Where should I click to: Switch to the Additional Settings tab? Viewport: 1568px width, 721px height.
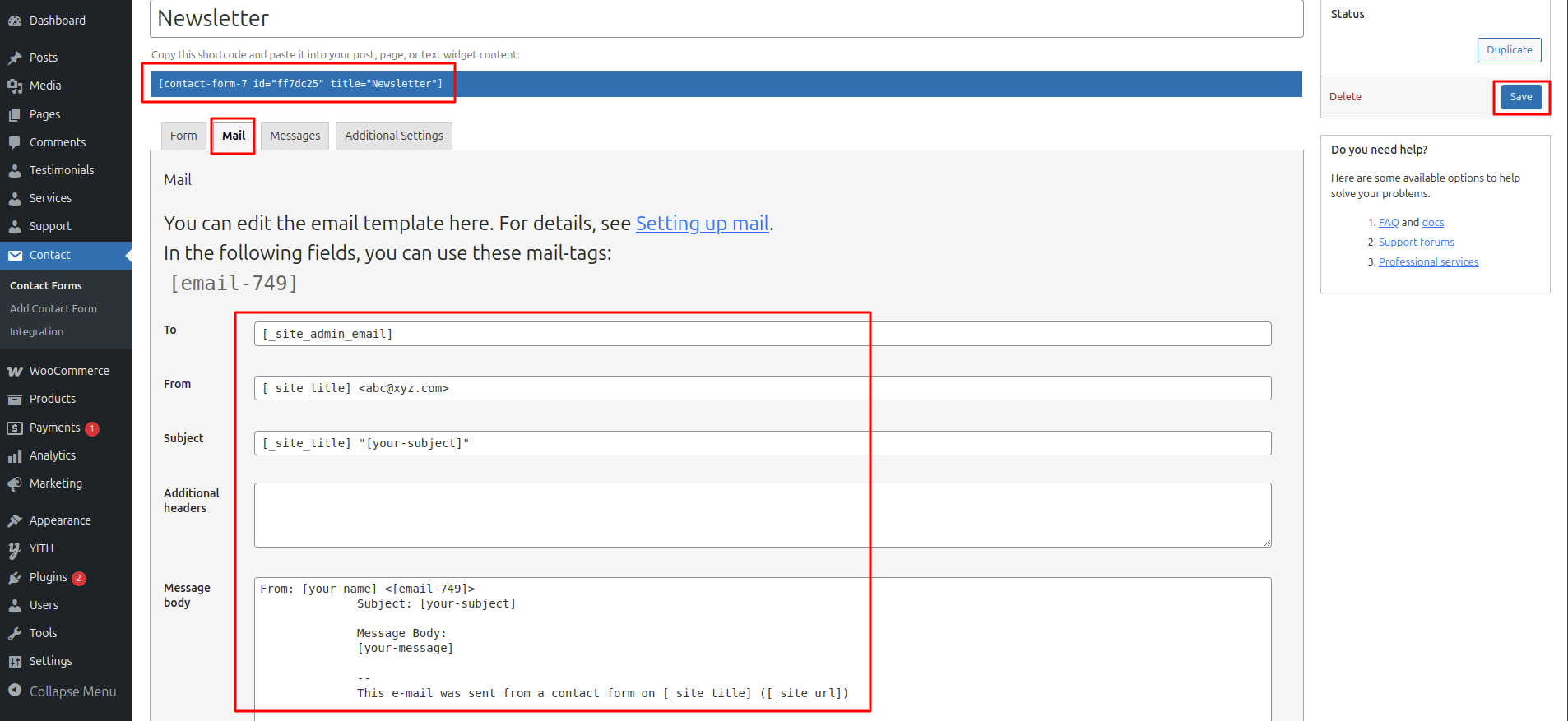(394, 136)
